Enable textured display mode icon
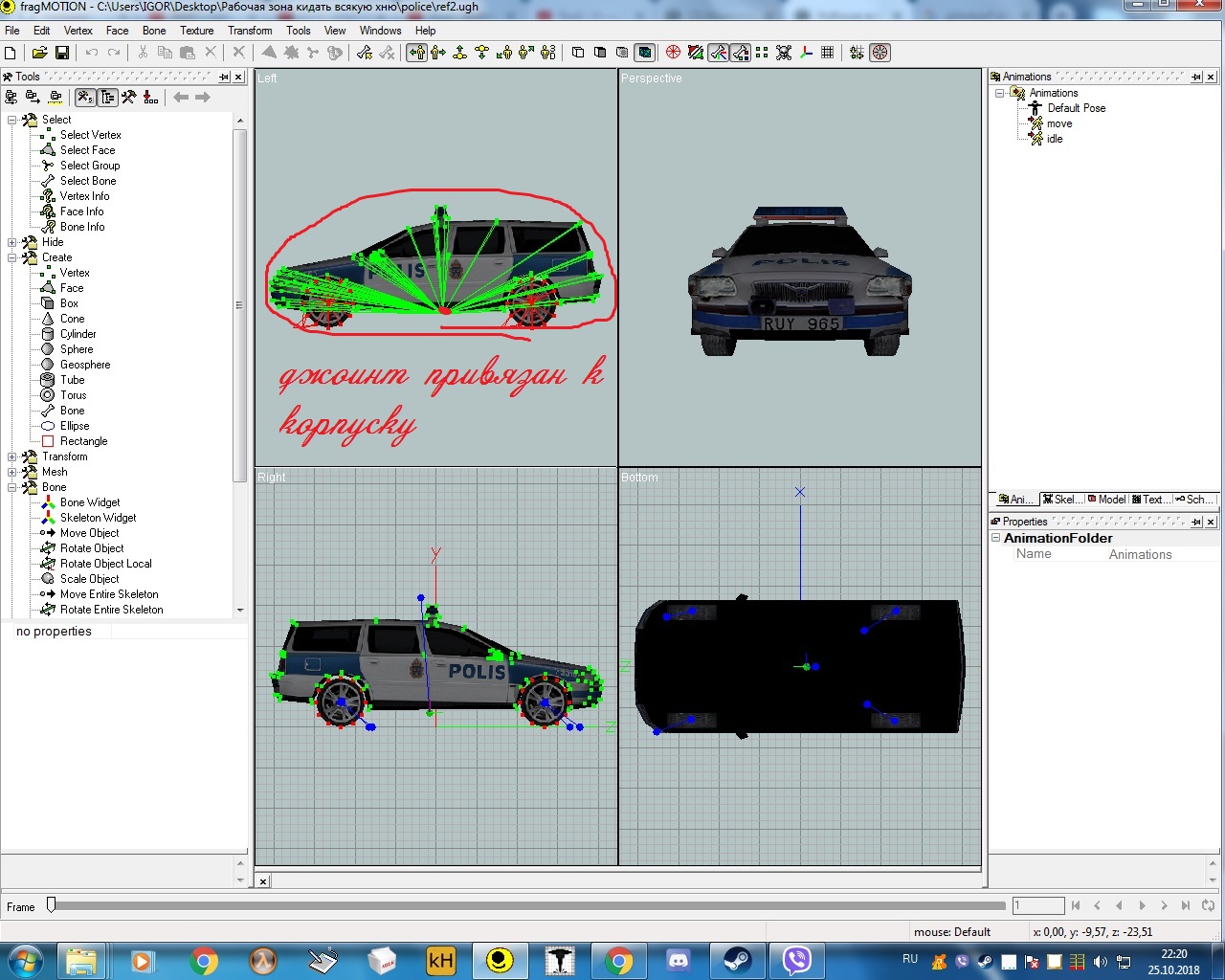The width and height of the screenshot is (1225, 980). 645,53
